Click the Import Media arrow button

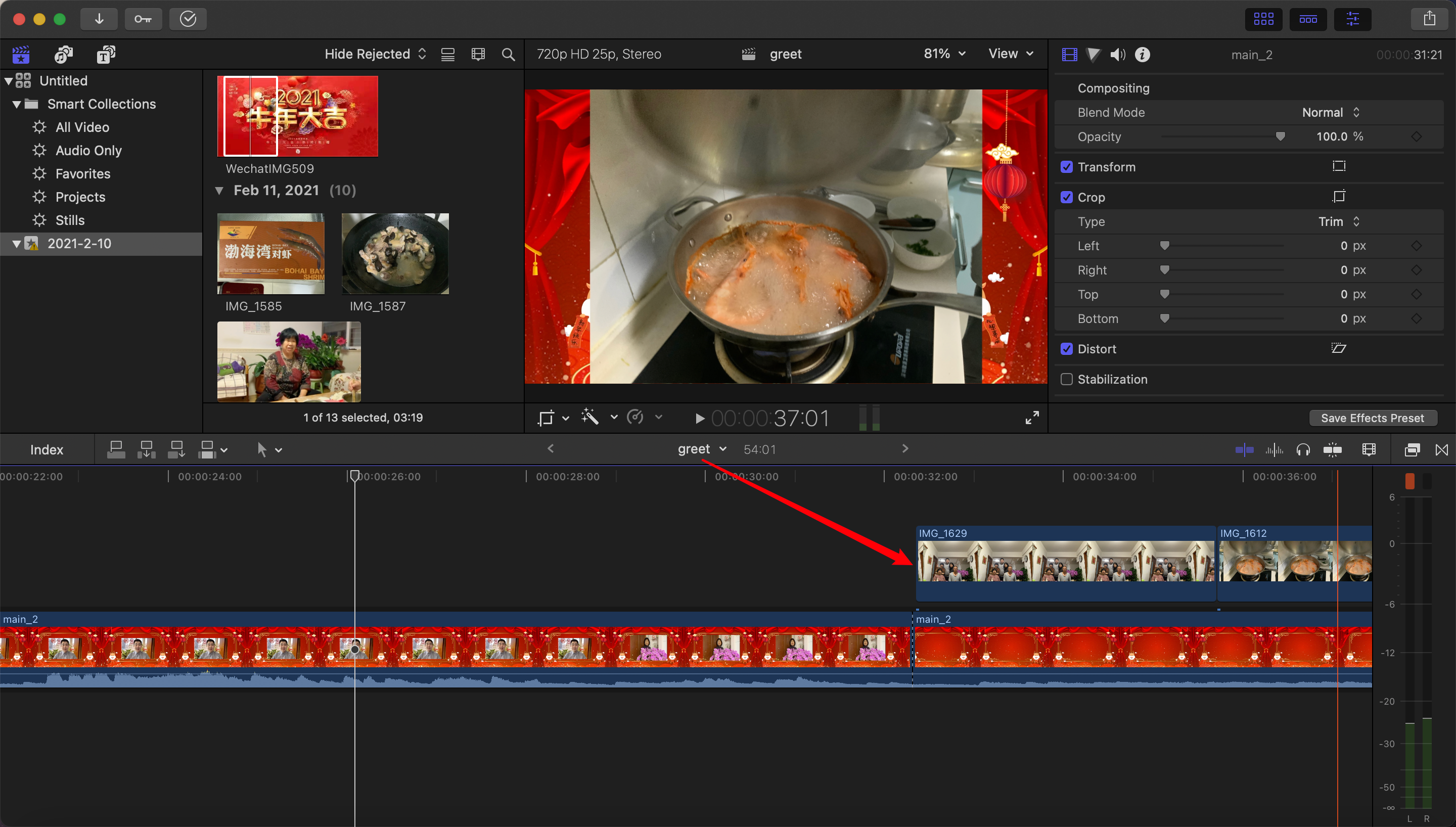point(99,19)
